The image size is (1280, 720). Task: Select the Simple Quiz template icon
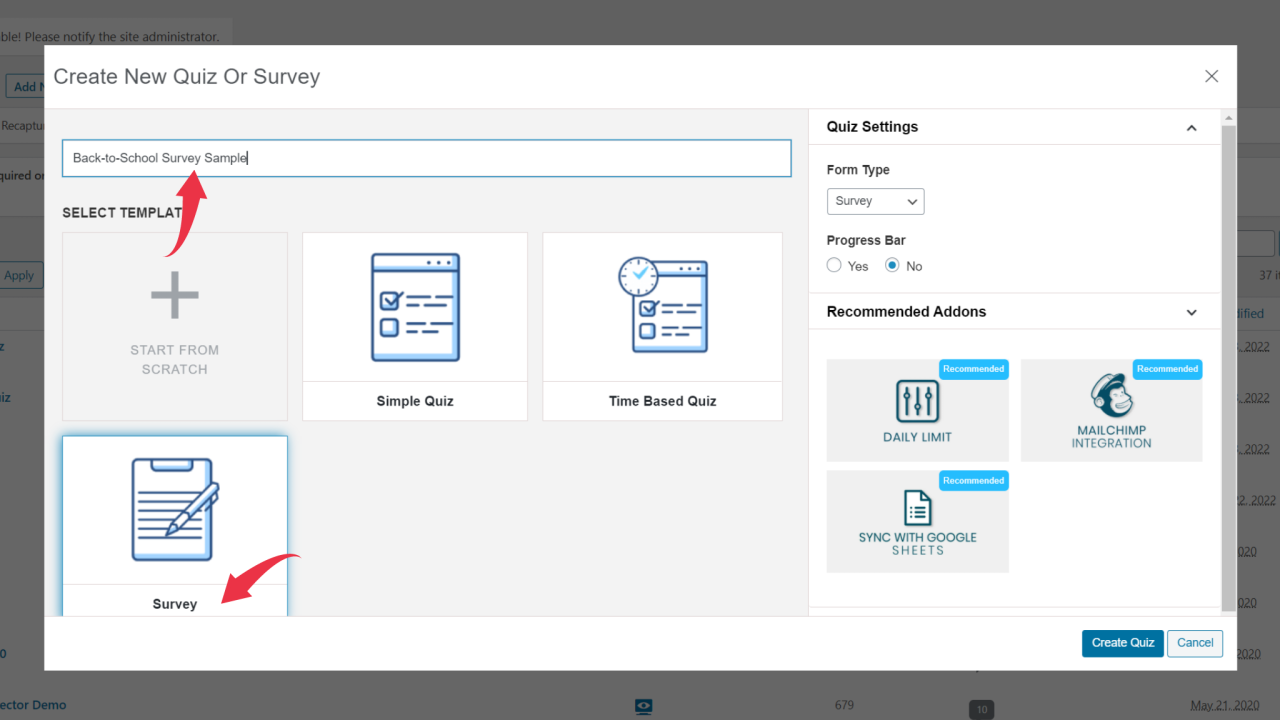coord(415,307)
